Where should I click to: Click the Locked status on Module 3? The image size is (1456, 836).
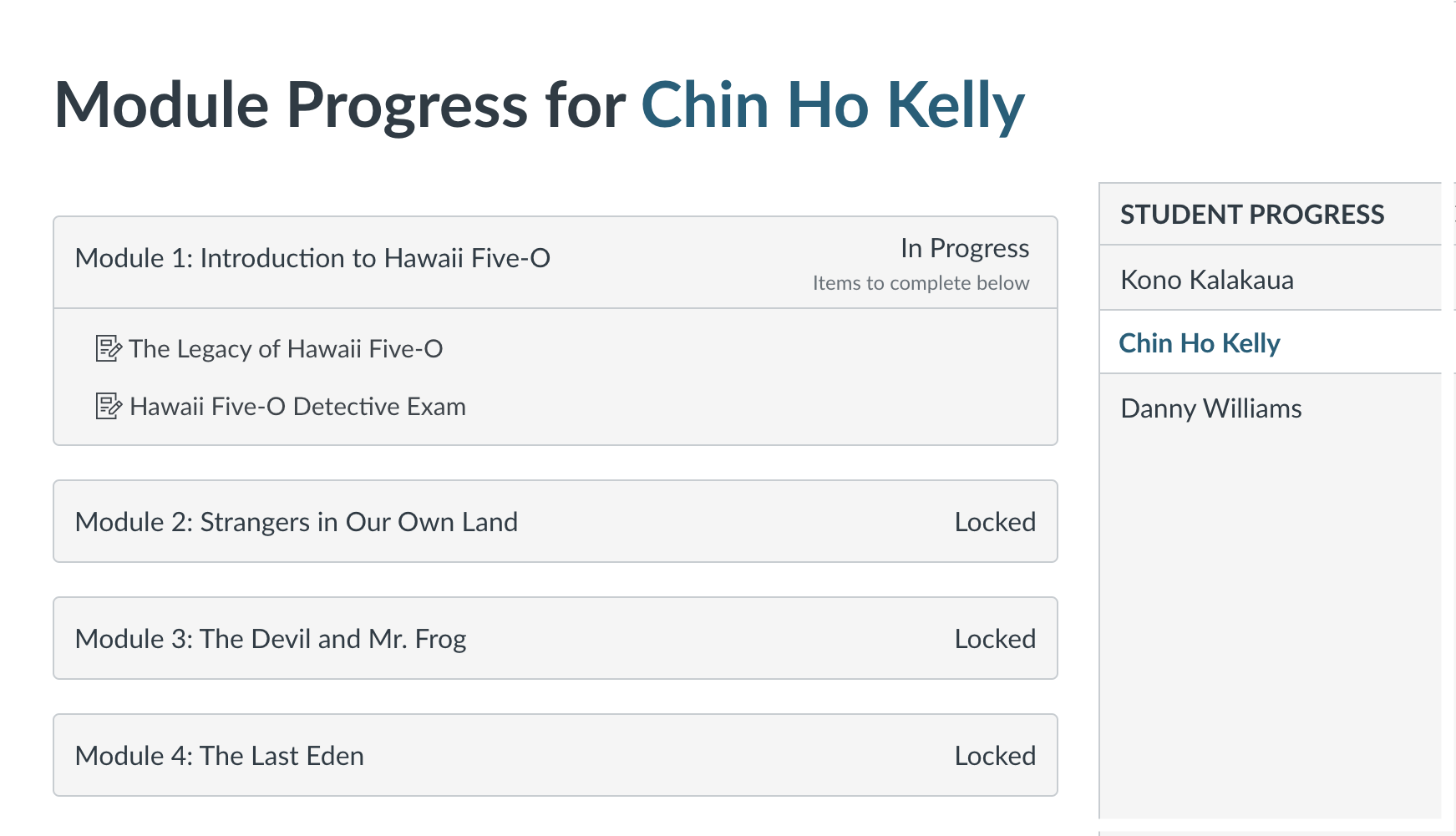[x=995, y=639]
